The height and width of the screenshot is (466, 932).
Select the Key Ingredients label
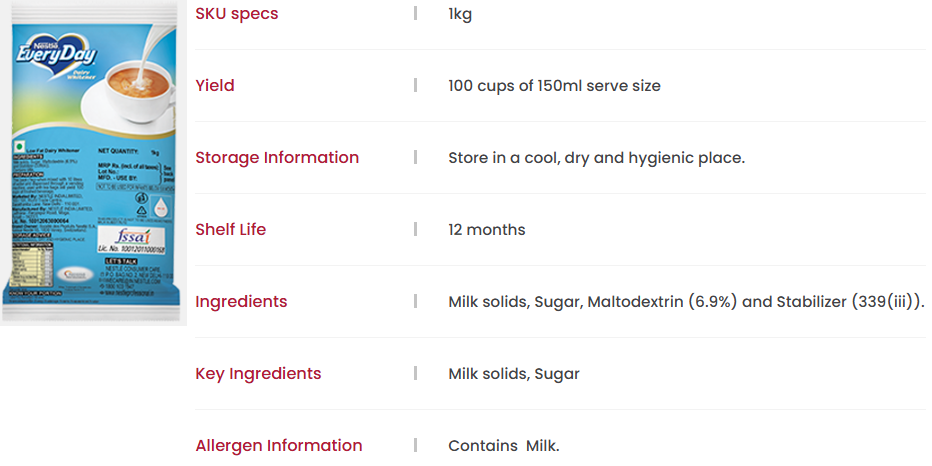pos(259,373)
